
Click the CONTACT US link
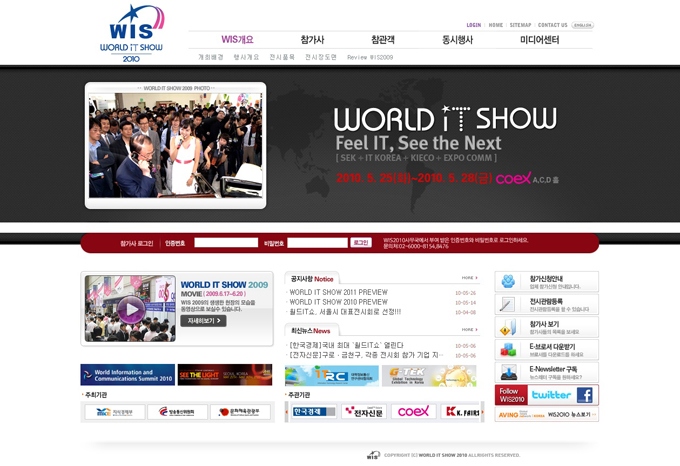click(x=552, y=25)
